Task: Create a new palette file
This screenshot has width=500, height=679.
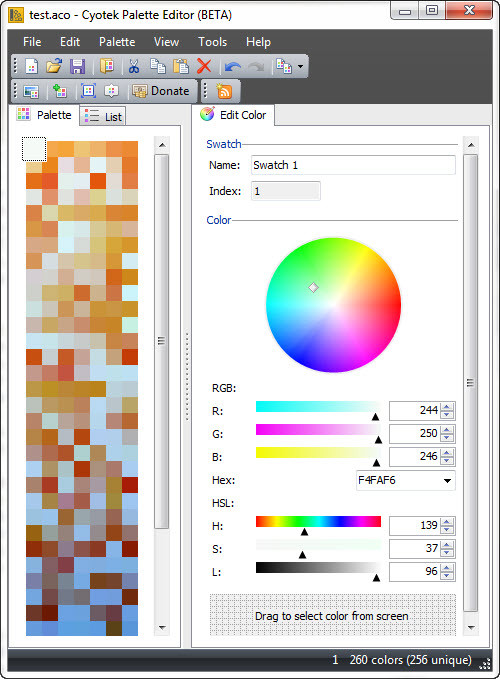Action: pos(32,66)
